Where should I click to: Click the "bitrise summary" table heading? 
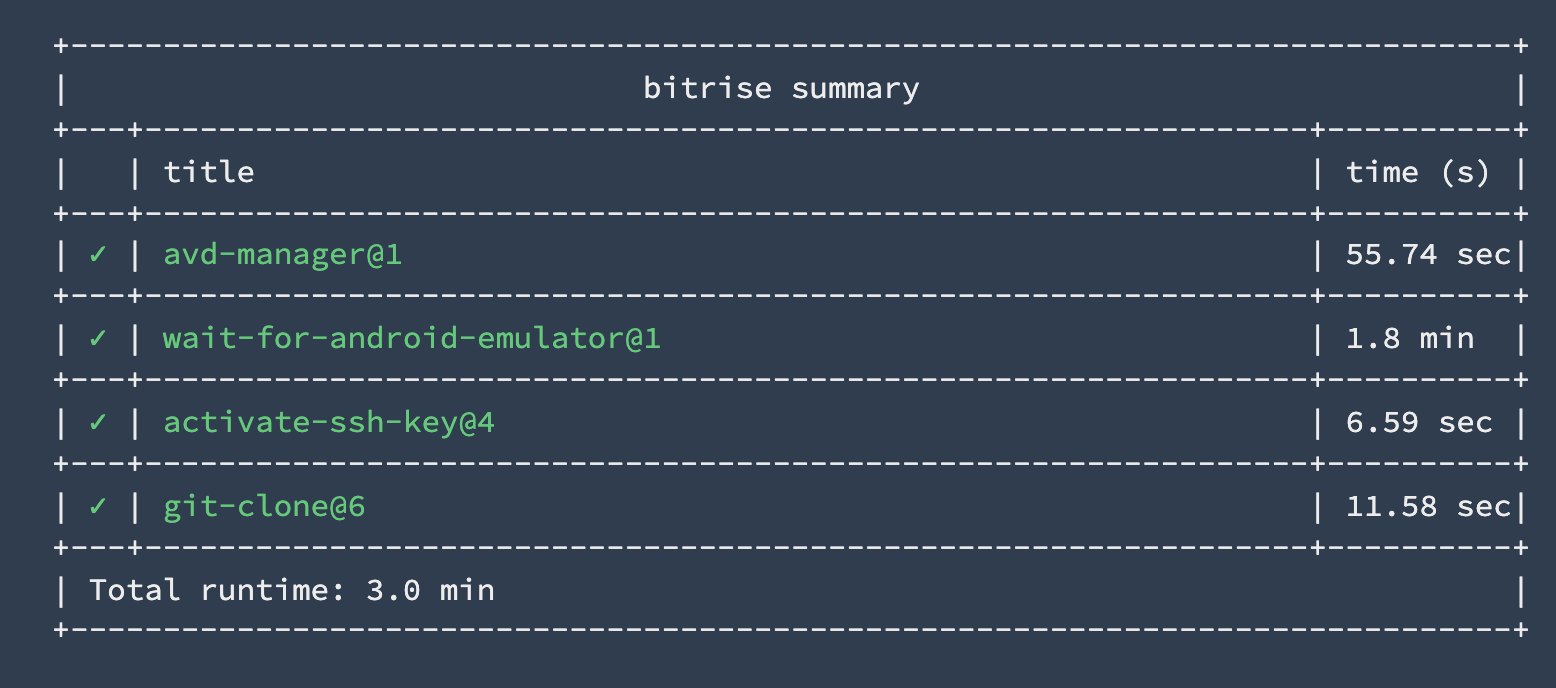(x=781, y=89)
